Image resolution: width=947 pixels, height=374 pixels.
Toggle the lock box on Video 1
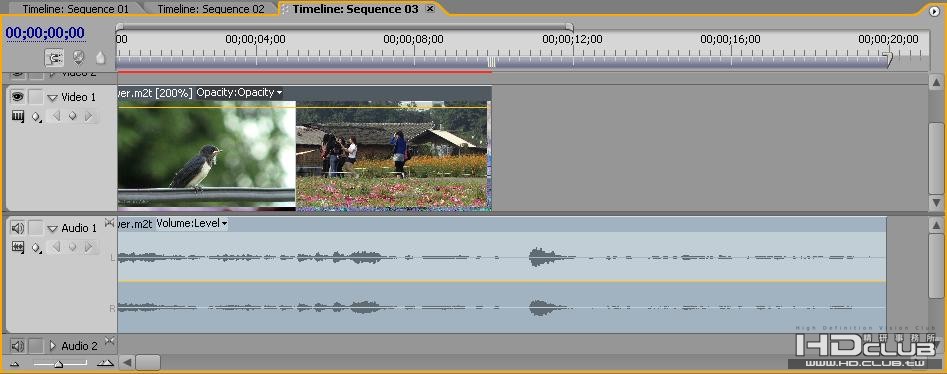coord(36,97)
